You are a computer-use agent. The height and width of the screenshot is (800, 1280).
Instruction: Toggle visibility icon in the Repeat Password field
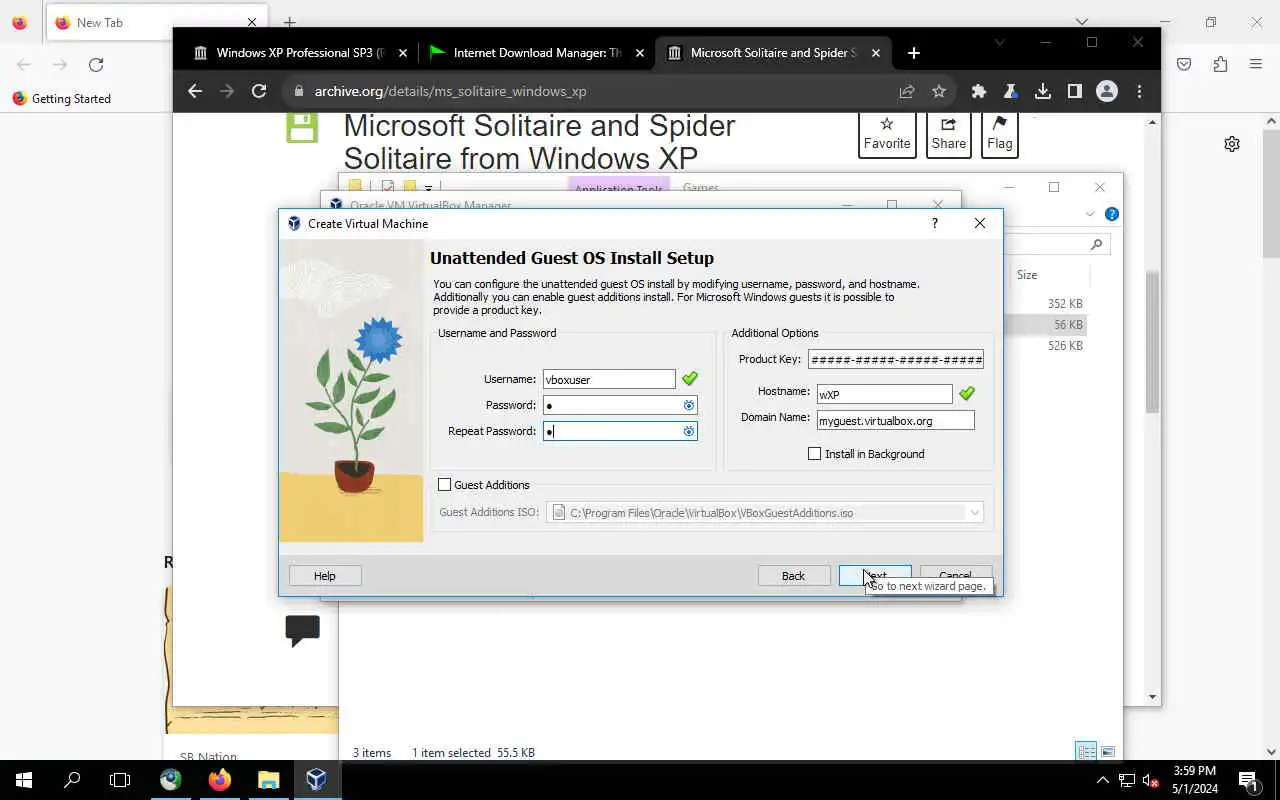click(x=688, y=431)
